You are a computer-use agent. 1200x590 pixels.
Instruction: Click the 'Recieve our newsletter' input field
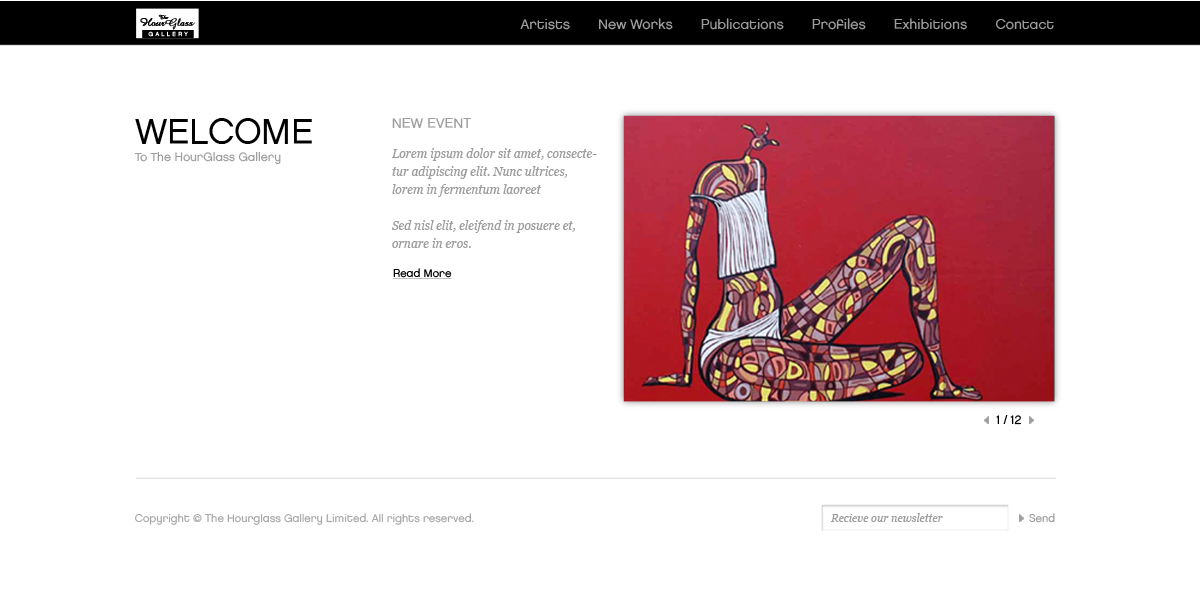(914, 517)
